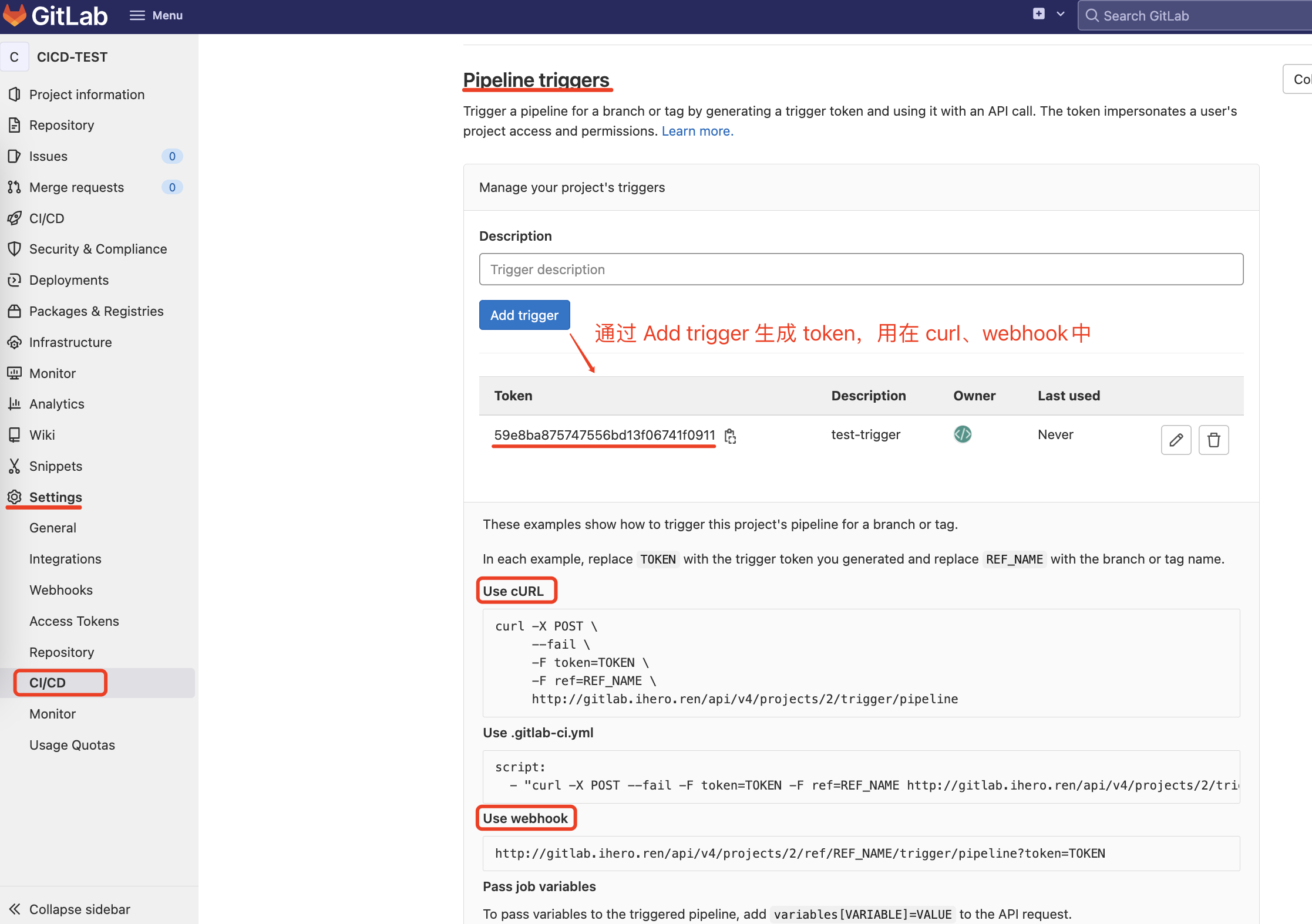This screenshot has width=1312, height=924.
Task: Open the create new plus icon
Action: click(x=1038, y=14)
